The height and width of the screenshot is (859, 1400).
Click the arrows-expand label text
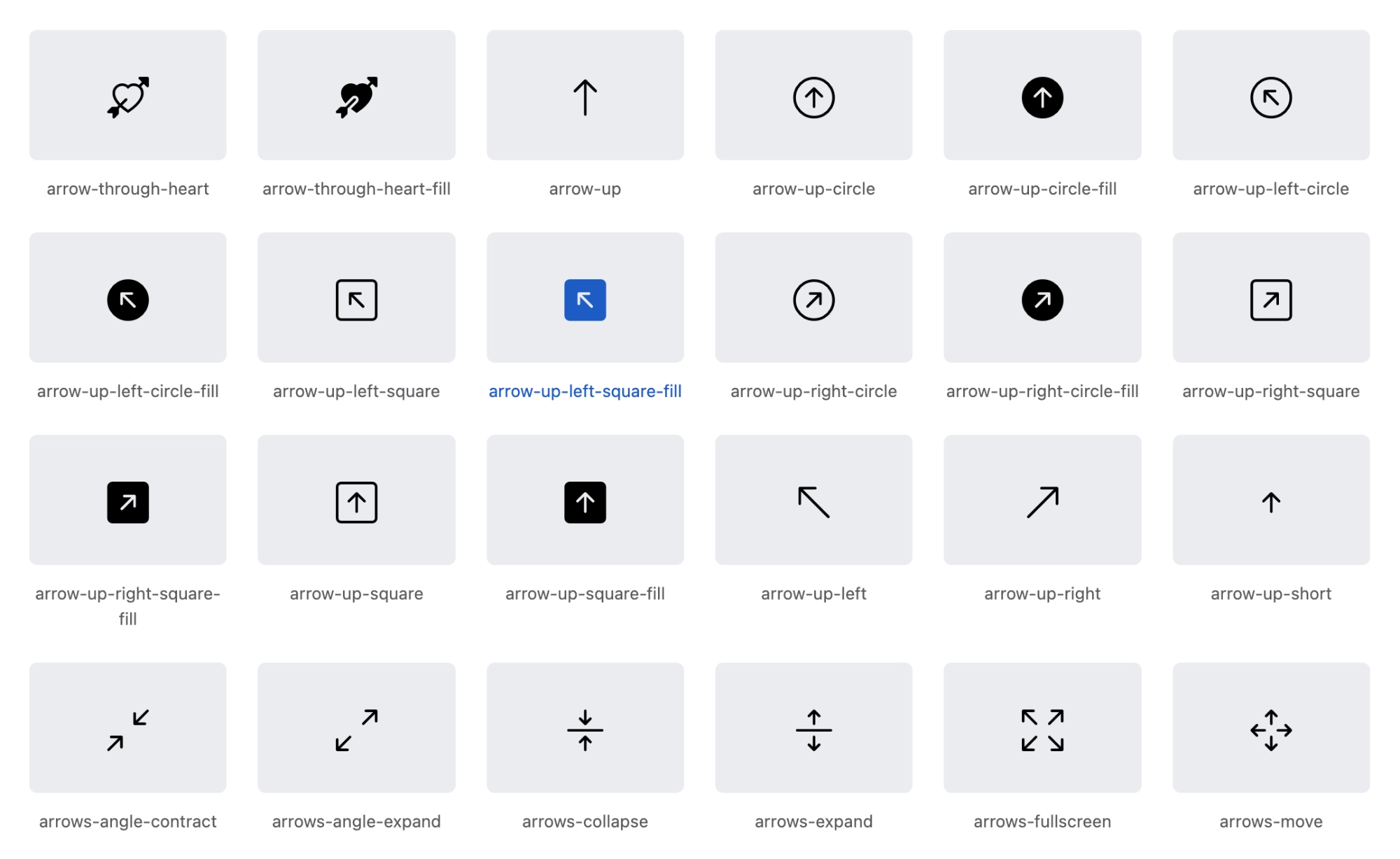click(x=813, y=821)
